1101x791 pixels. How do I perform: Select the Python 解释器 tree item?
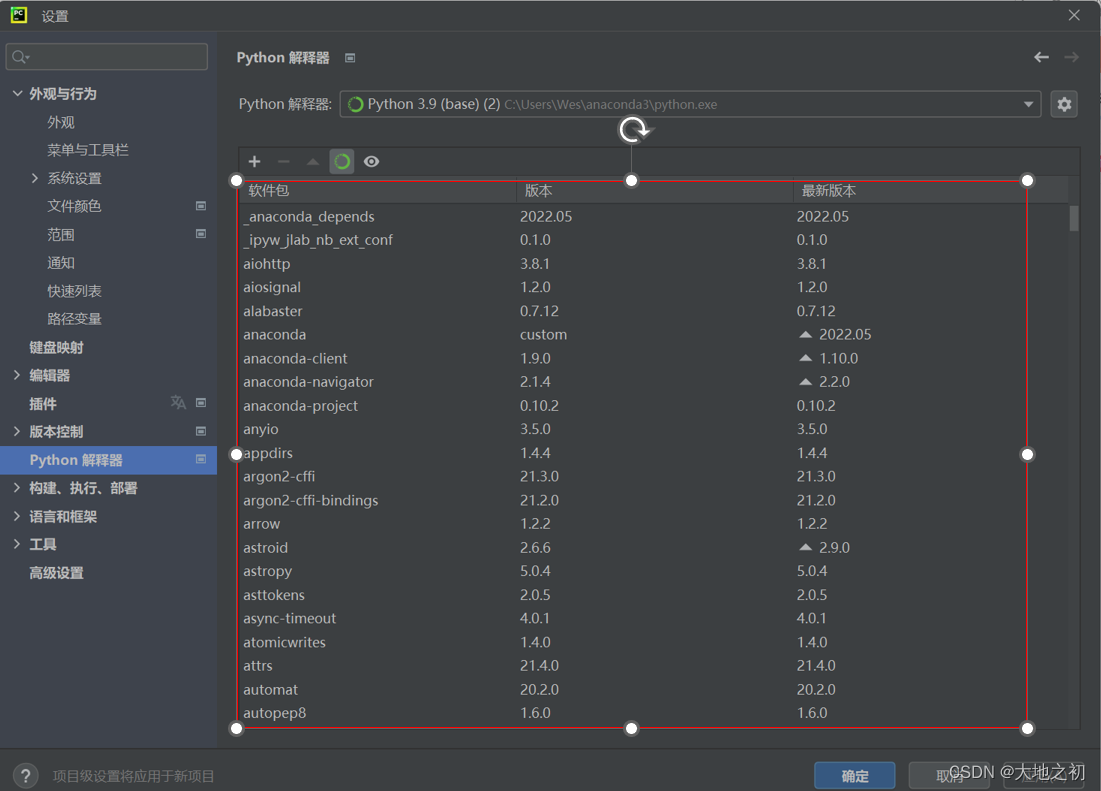pyautogui.click(x=109, y=460)
